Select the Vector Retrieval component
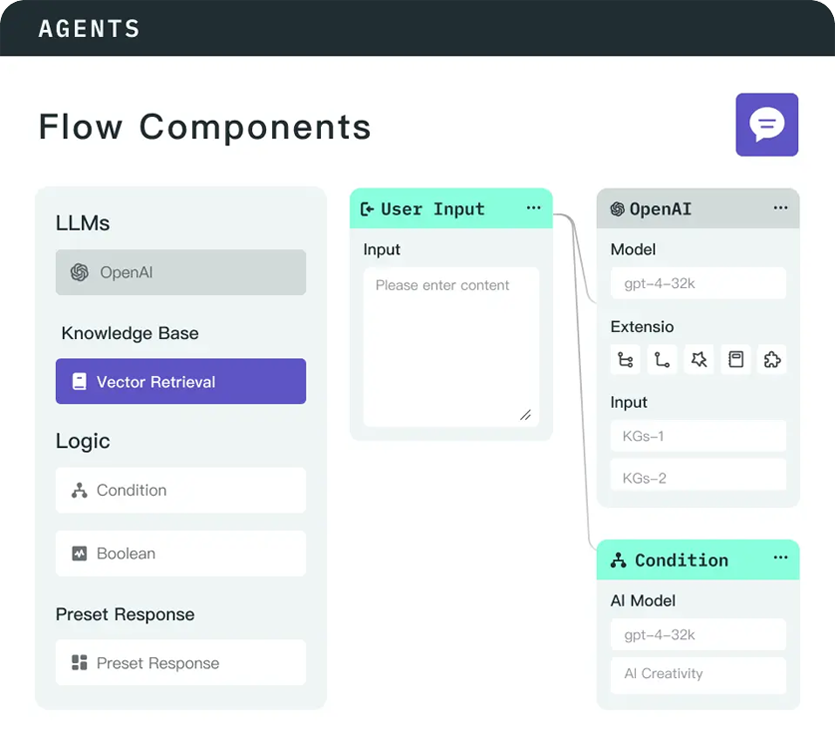This screenshot has width=835, height=745. pos(181,382)
